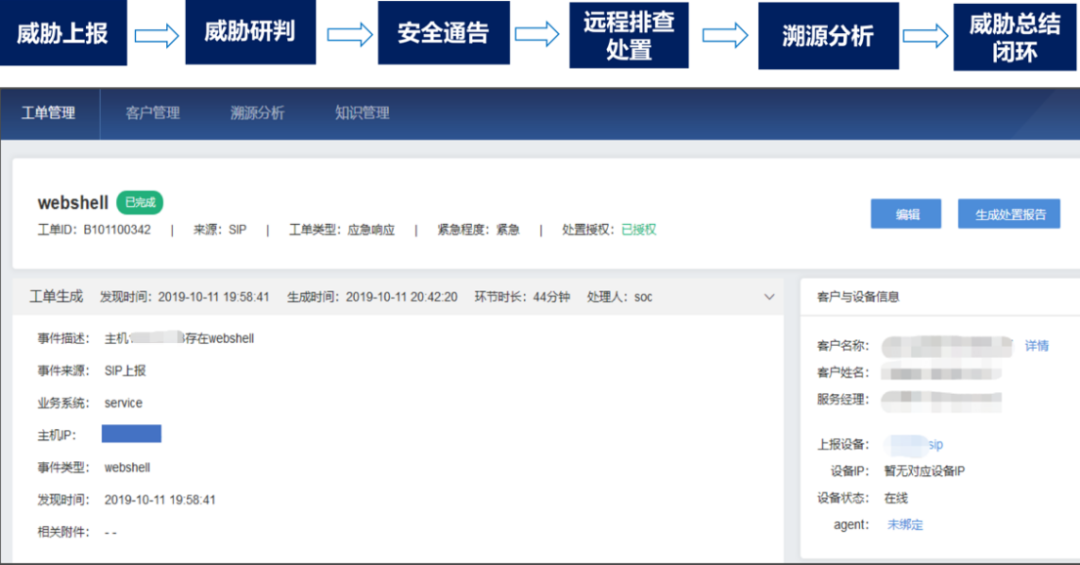Image resolution: width=1080 pixels, height=565 pixels.
Task: Click the 已完成 status badge
Action: (x=140, y=203)
